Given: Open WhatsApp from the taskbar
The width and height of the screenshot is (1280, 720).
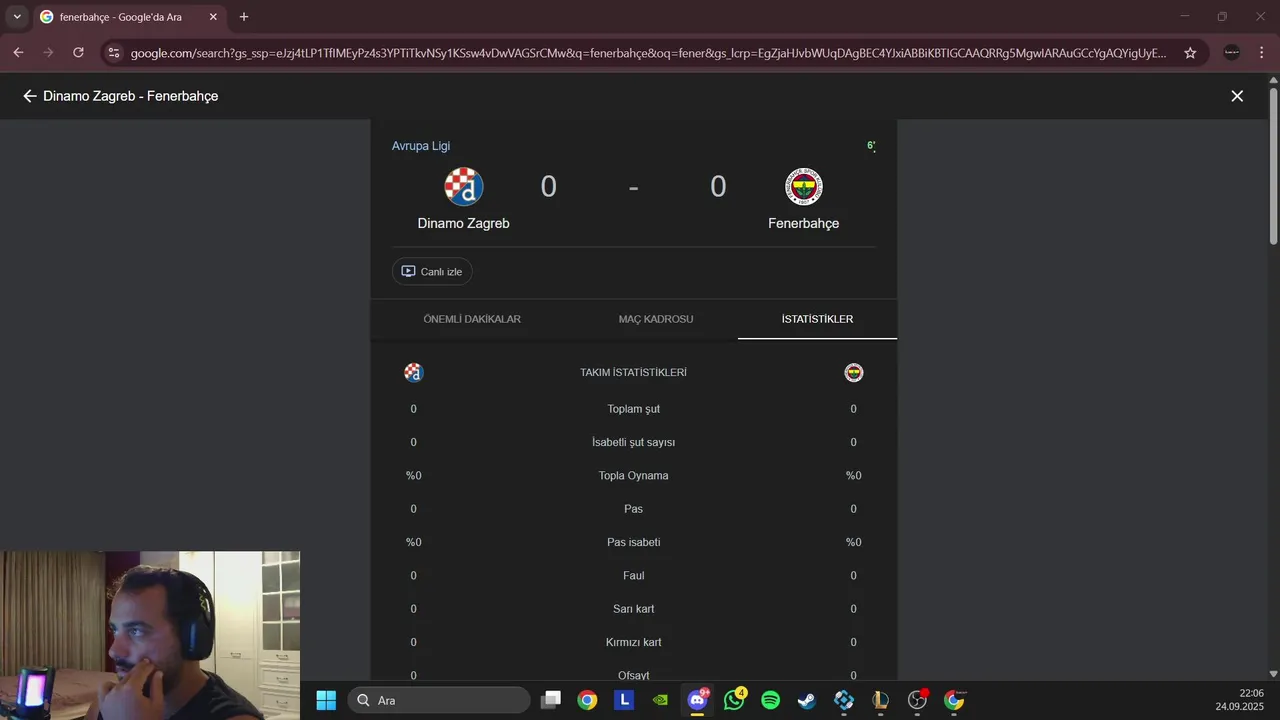Looking at the screenshot, I should point(734,700).
